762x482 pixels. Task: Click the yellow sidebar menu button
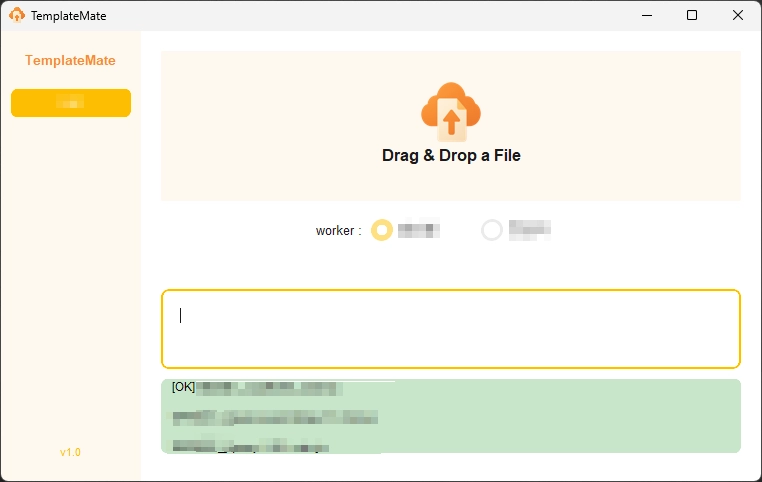71,103
